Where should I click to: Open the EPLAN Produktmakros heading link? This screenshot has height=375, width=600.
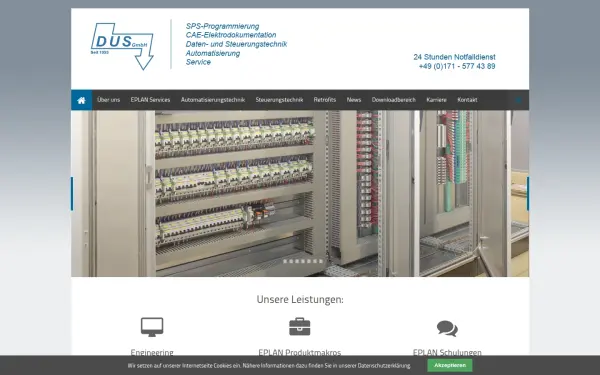pos(300,352)
